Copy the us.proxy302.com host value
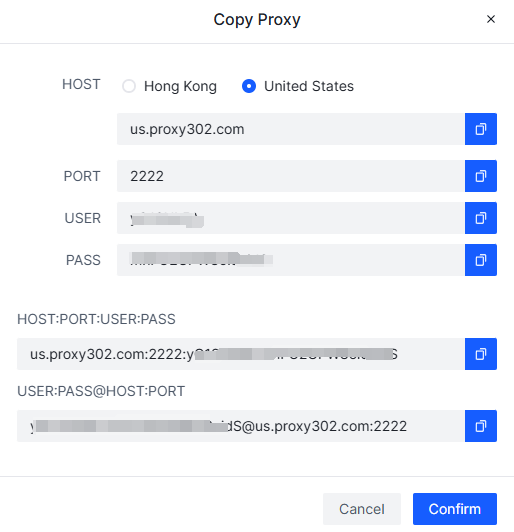Viewport: 514px width, 532px height. click(x=481, y=129)
